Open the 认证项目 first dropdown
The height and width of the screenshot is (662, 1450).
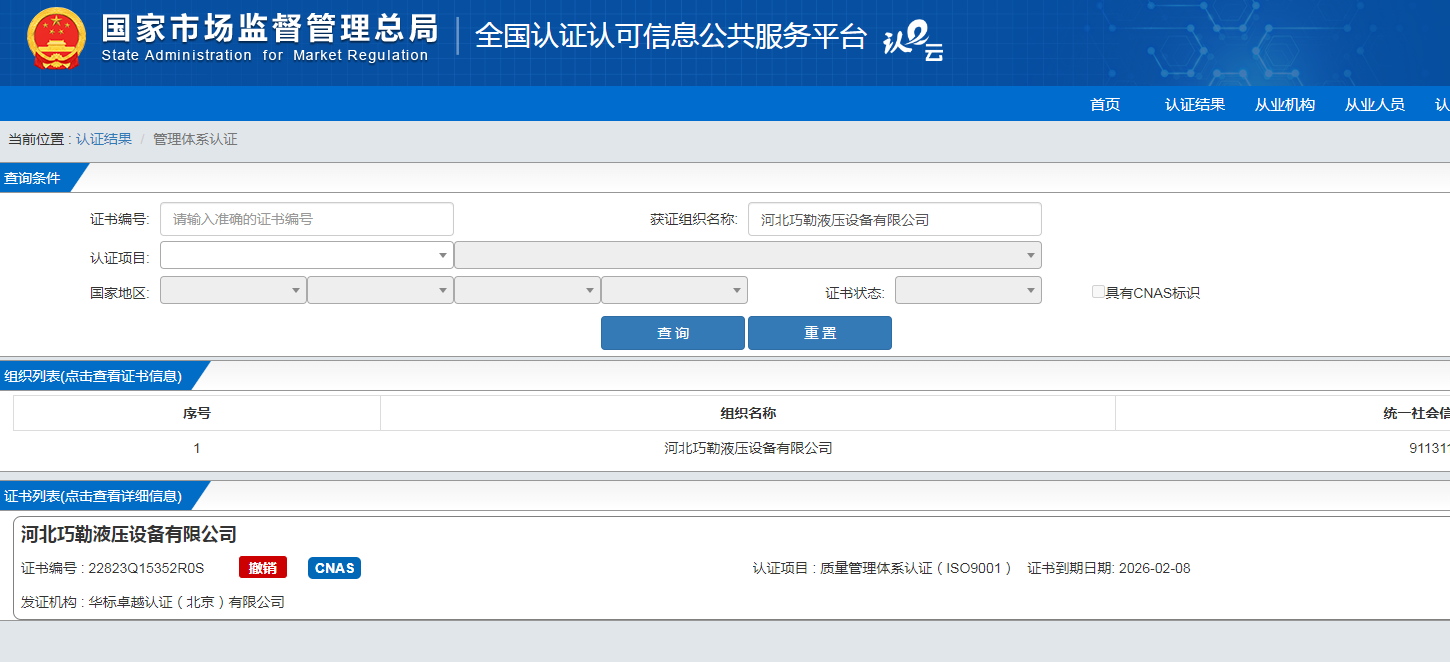click(x=307, y=255)
